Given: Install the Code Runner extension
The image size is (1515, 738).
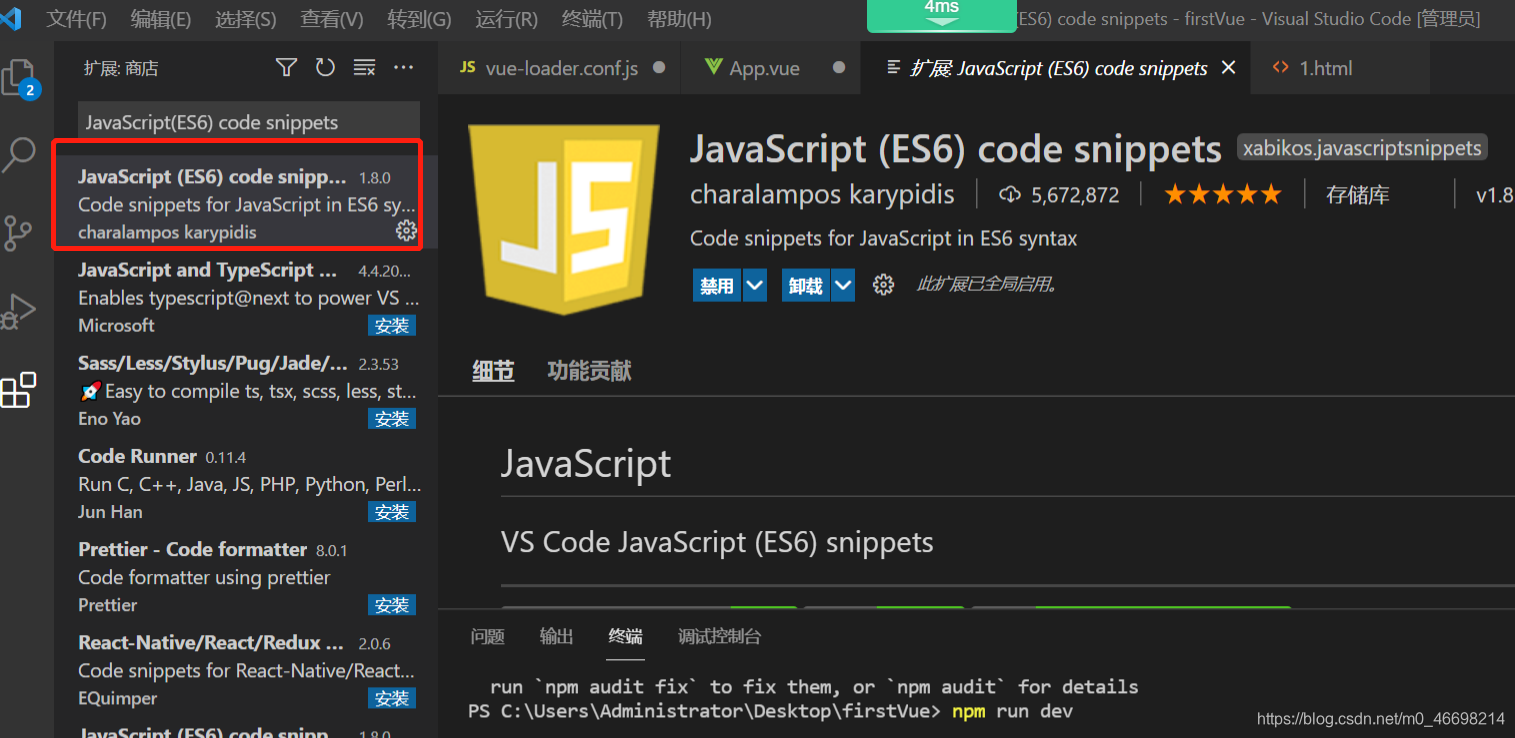Looking at the screenshot, I should [x=392, y=511].
